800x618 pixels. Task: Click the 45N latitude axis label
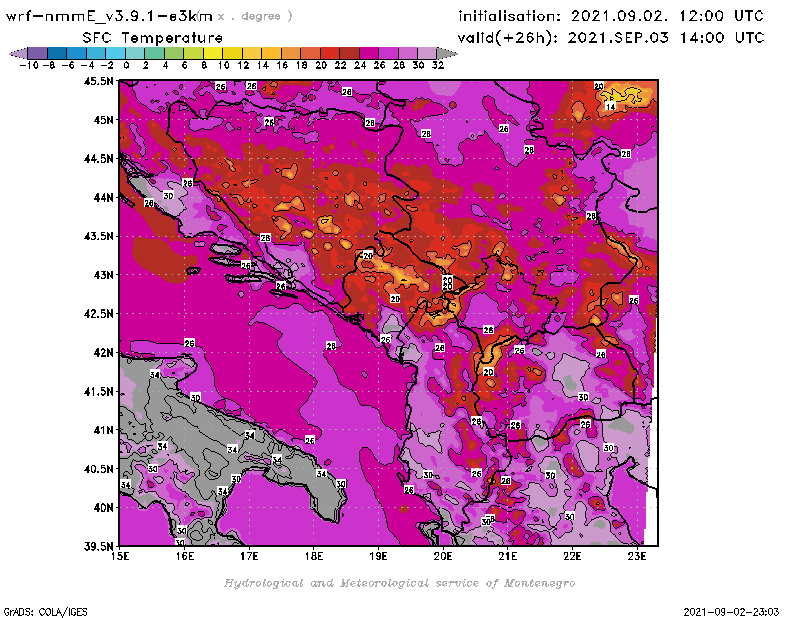(x=103, y=120)
